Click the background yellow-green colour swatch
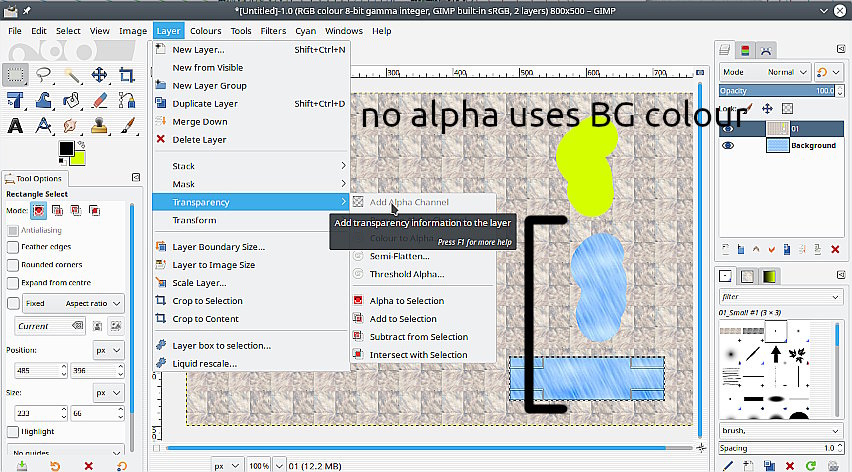Screen dimensions: 852x472 point(79,159)
